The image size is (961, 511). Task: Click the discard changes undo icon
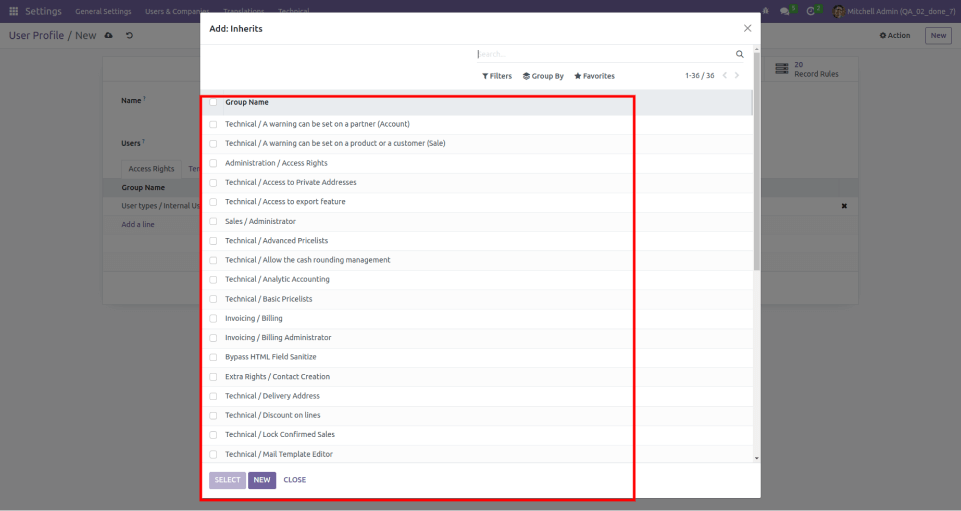pos(130,36)
